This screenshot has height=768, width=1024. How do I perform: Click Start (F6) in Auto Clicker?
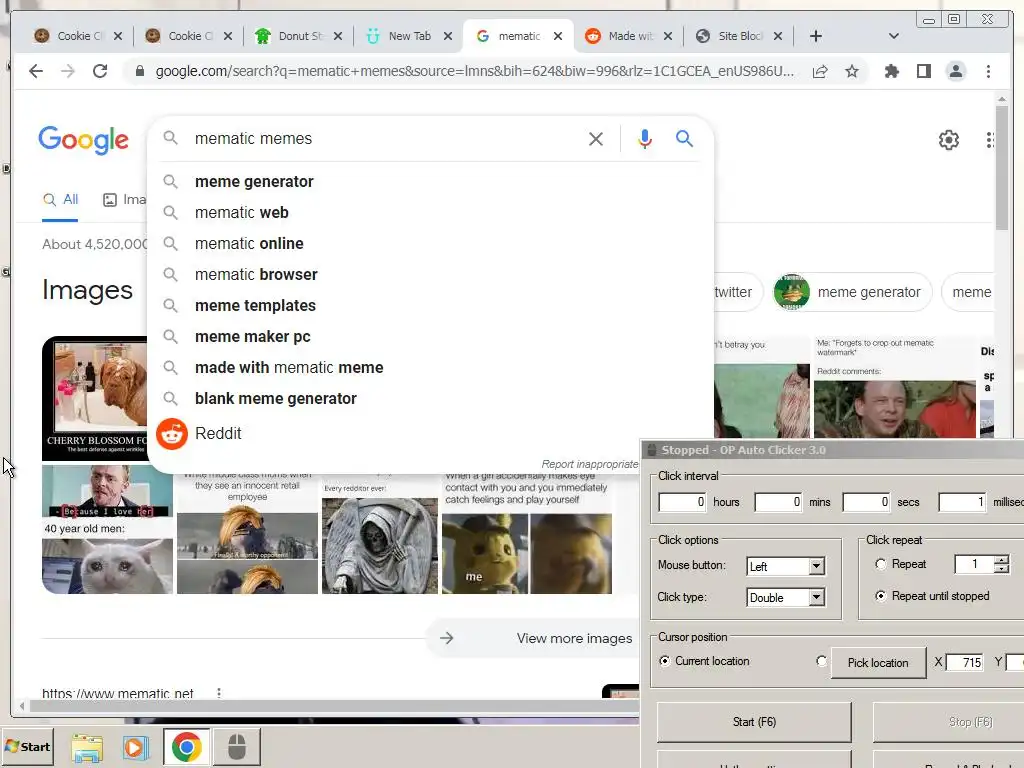pyautogui.click(x=754, y=722)
